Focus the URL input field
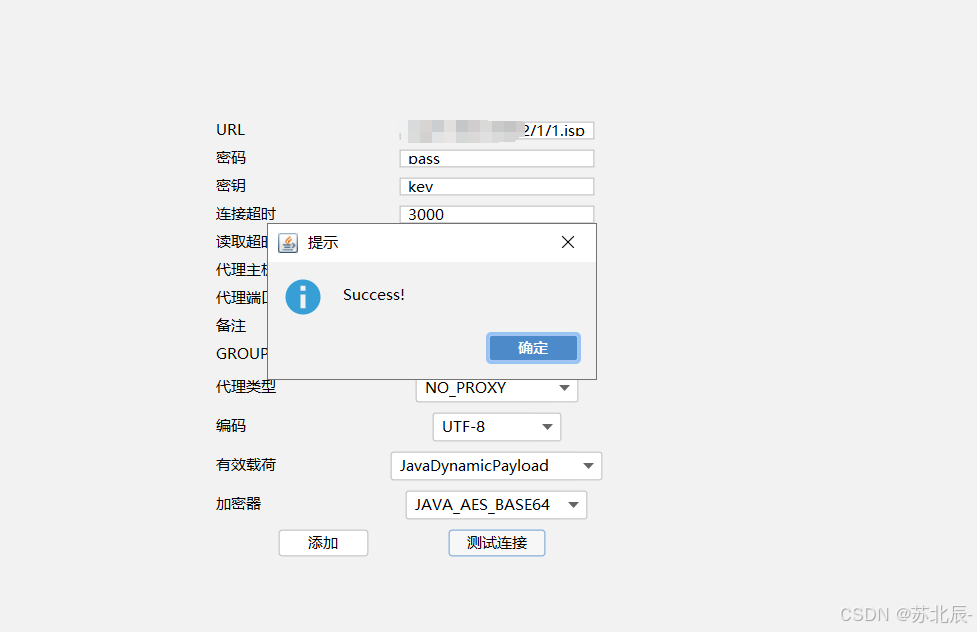This screenshot has height=632, width=977. [496, 131]
